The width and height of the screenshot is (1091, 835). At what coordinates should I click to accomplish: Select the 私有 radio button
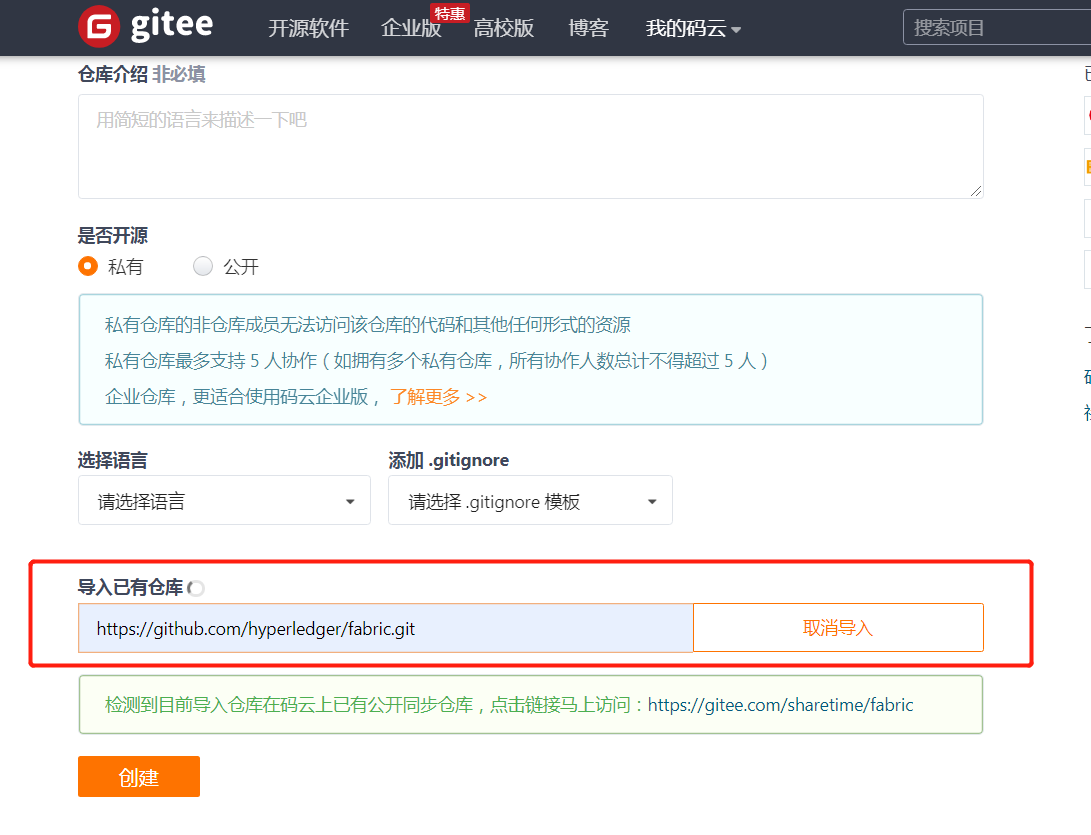click(88, 267)
